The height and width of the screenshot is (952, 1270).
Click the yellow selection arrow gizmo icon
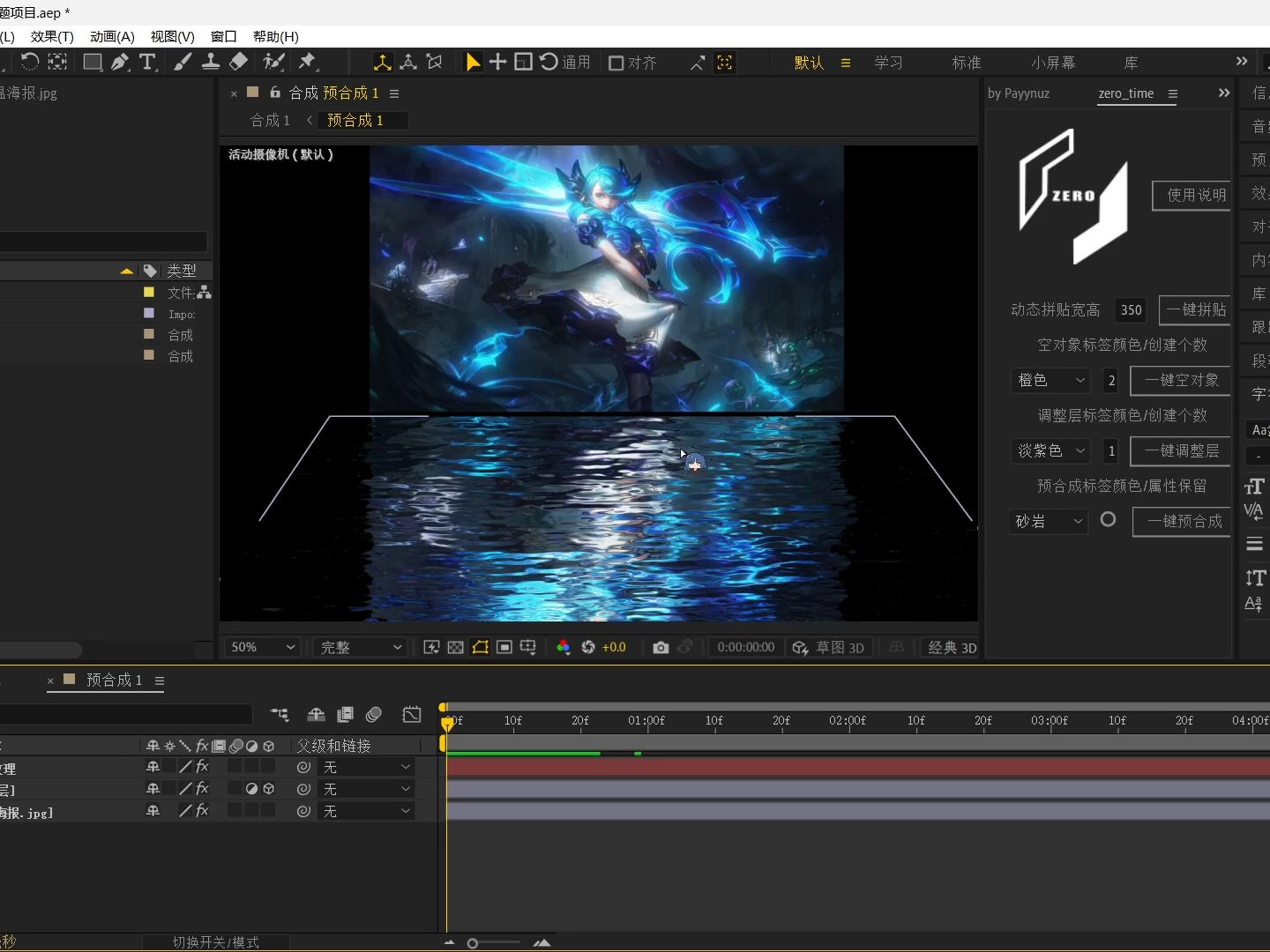click(473, 62)
